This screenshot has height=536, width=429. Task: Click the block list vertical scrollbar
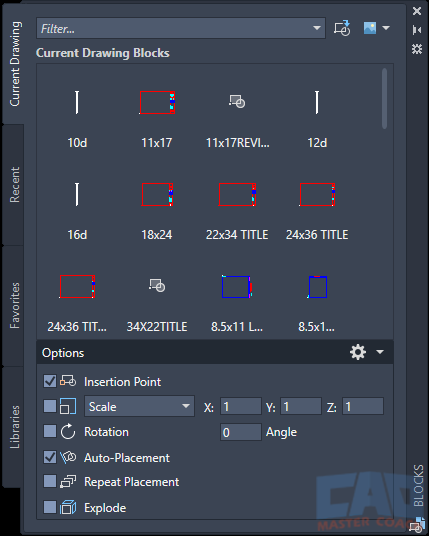pos(385,98)
